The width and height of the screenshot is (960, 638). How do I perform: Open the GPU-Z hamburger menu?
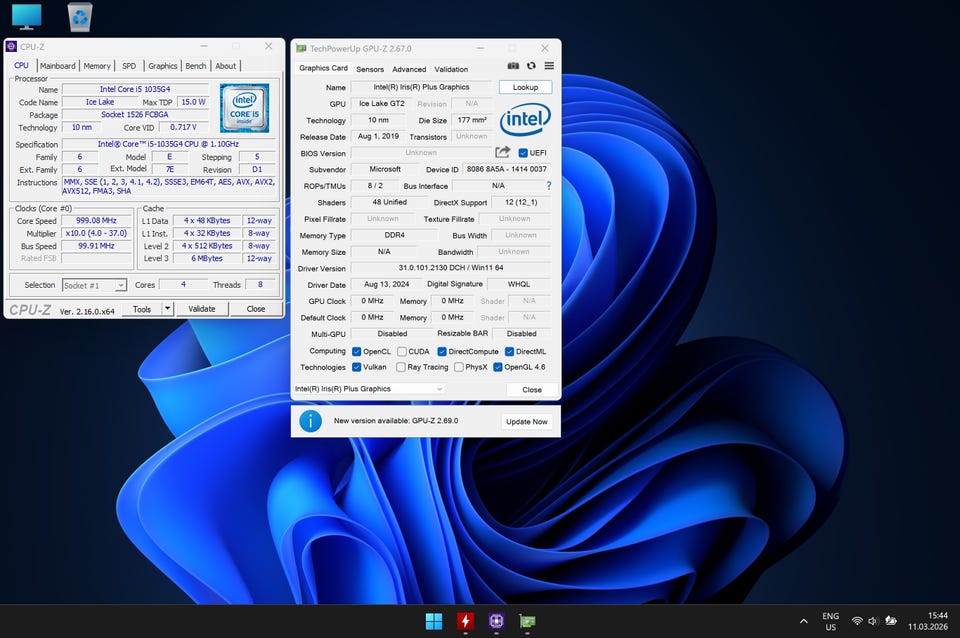click(549, 66)
